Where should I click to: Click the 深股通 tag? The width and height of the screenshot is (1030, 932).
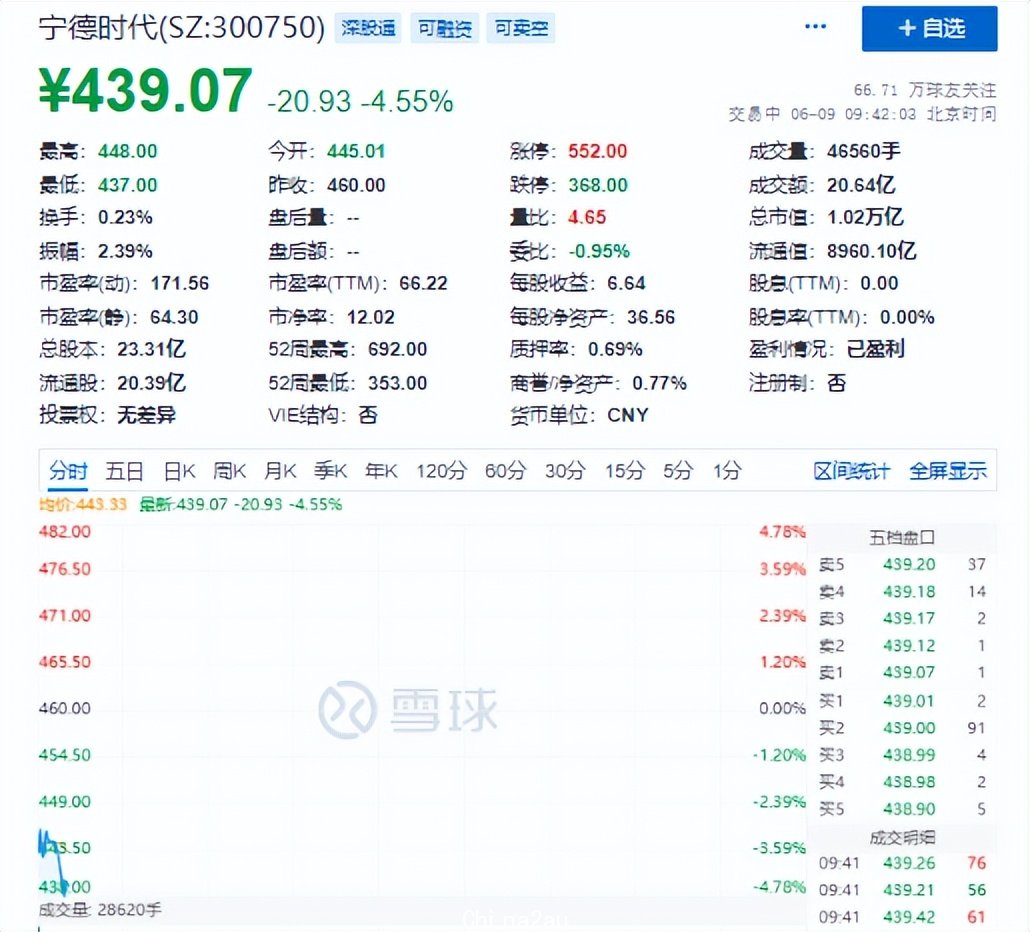coord(368,28)
